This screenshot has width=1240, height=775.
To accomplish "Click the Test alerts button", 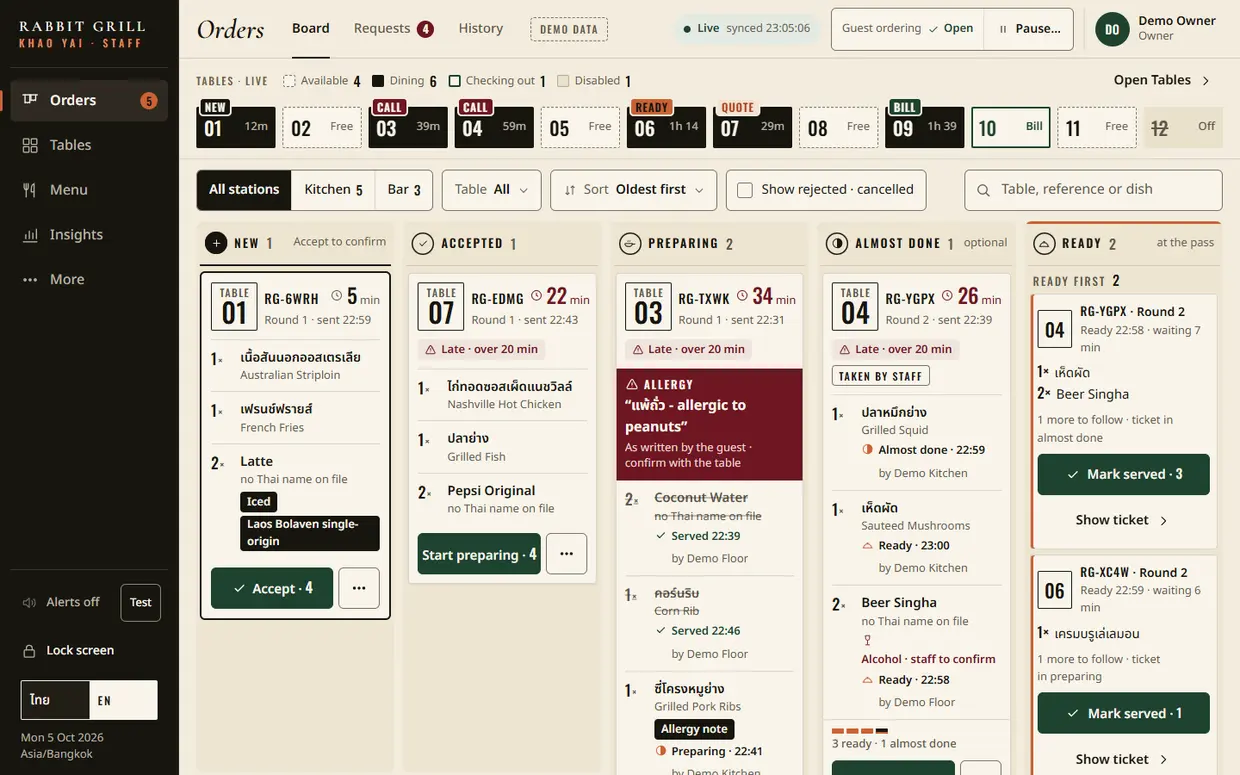I will (140, 602).
